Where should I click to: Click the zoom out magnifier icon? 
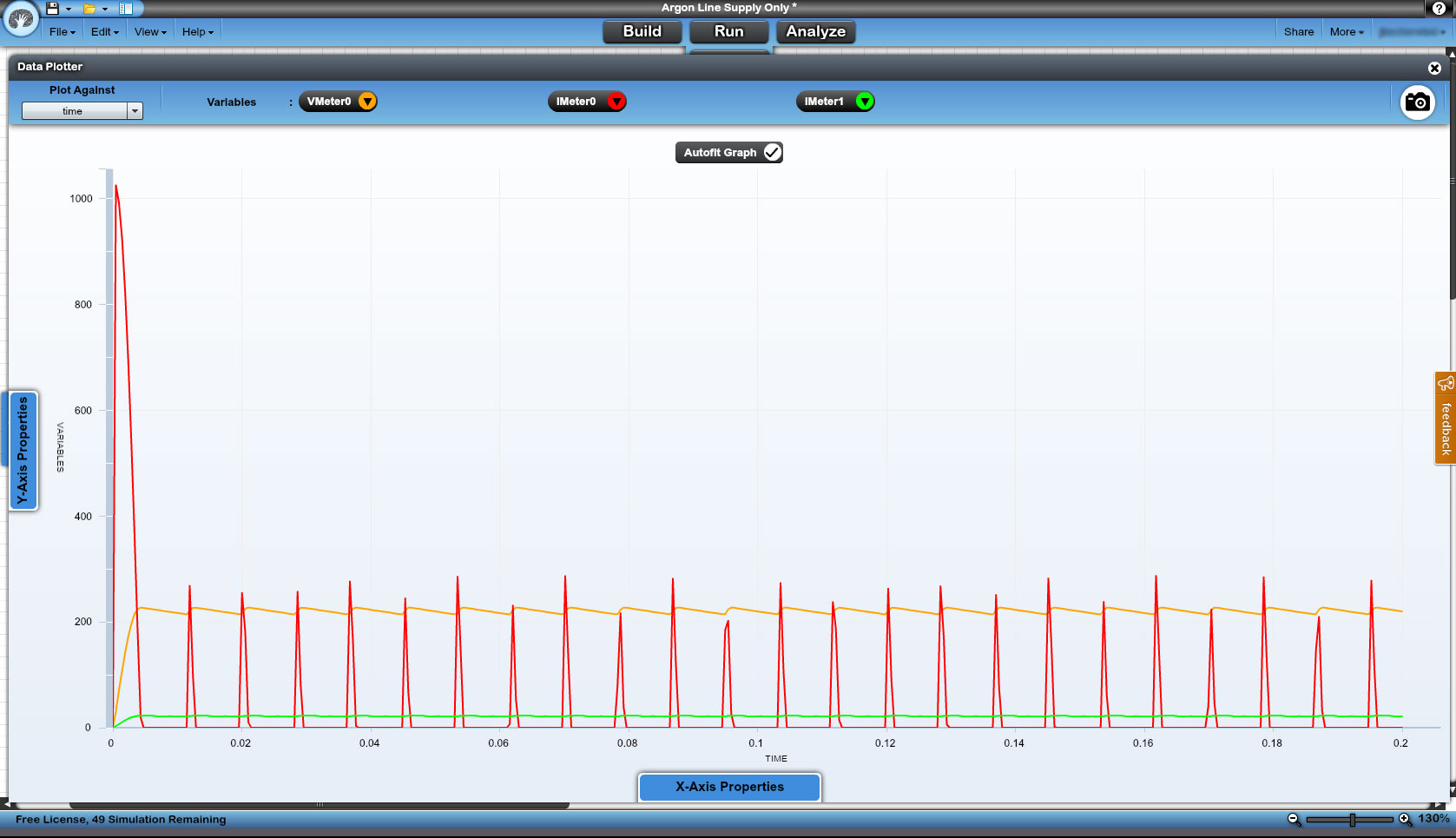point(1295,820)
